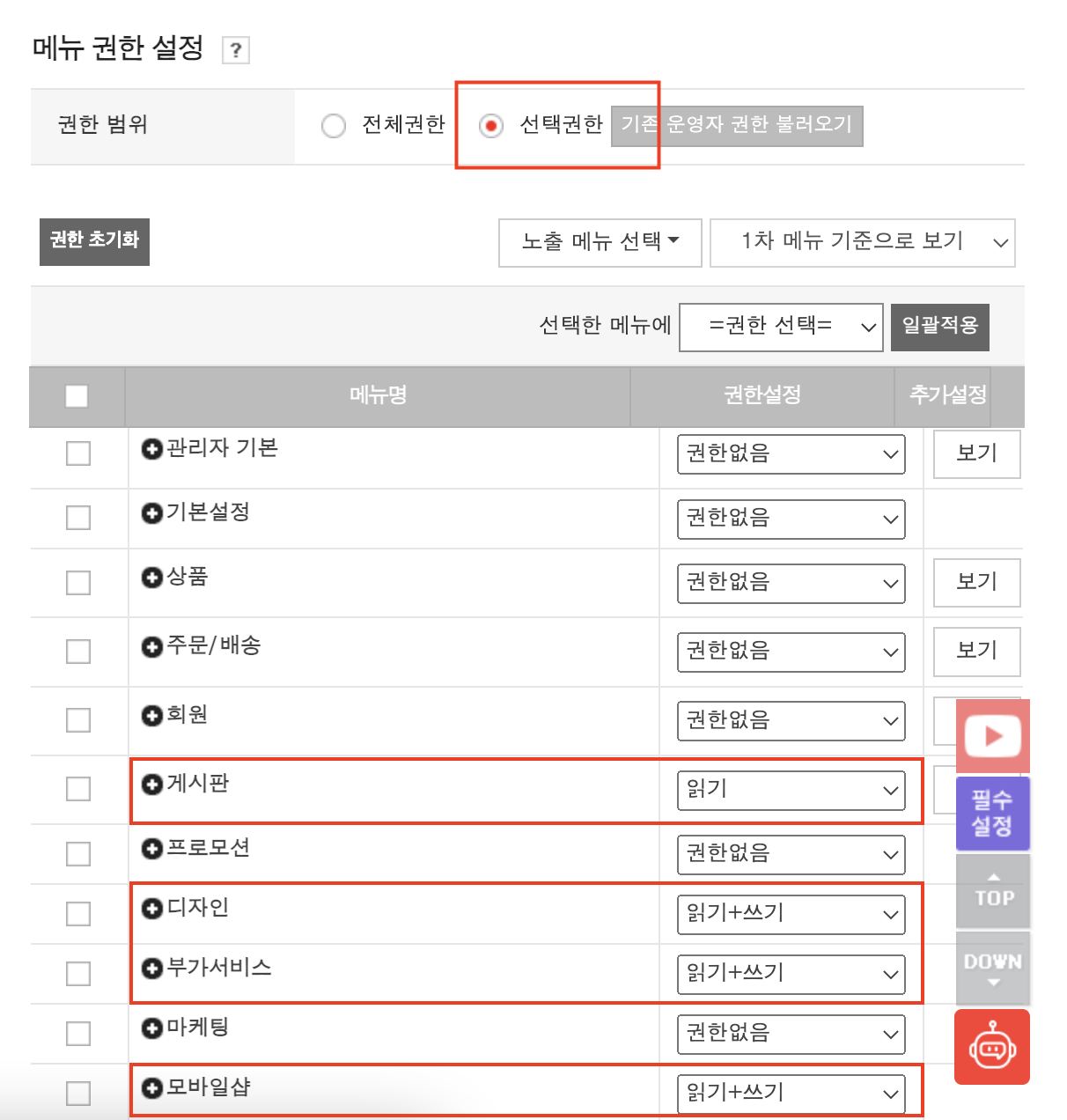Image resolution: width=1067 pixels, height=1120 pixels.
Task: Expand the 관리자 기본 plus icon
Action: pos(151,449)
